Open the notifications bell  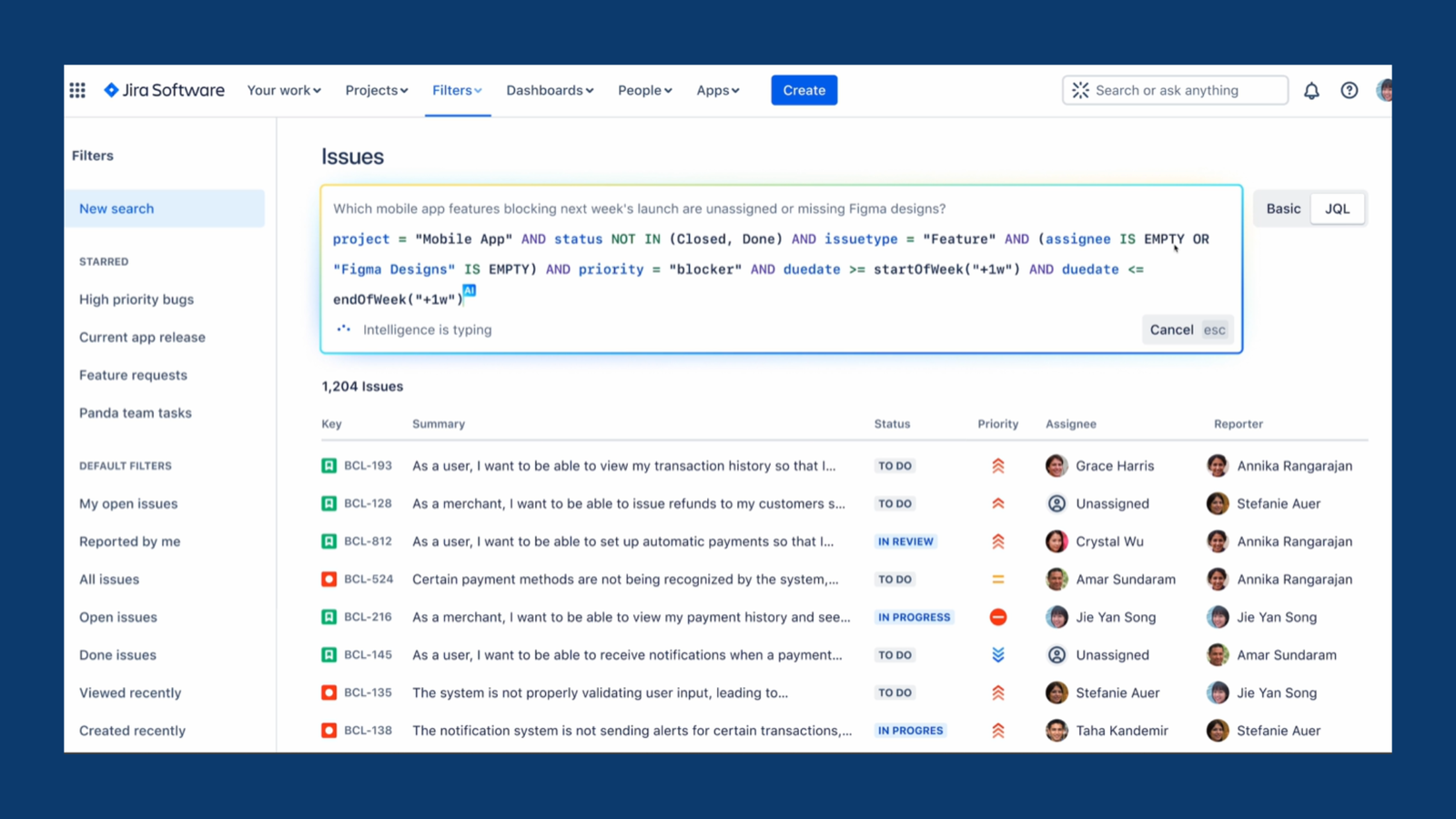tap(1311, 90)
